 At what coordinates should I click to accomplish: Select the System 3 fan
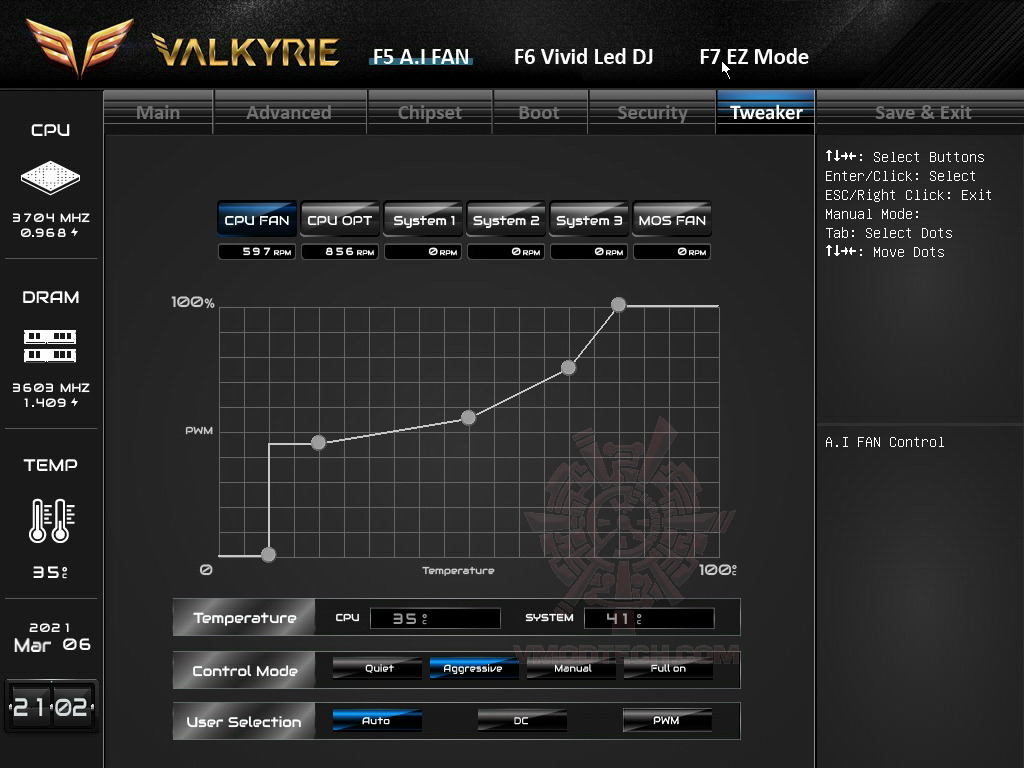[589, 220]
